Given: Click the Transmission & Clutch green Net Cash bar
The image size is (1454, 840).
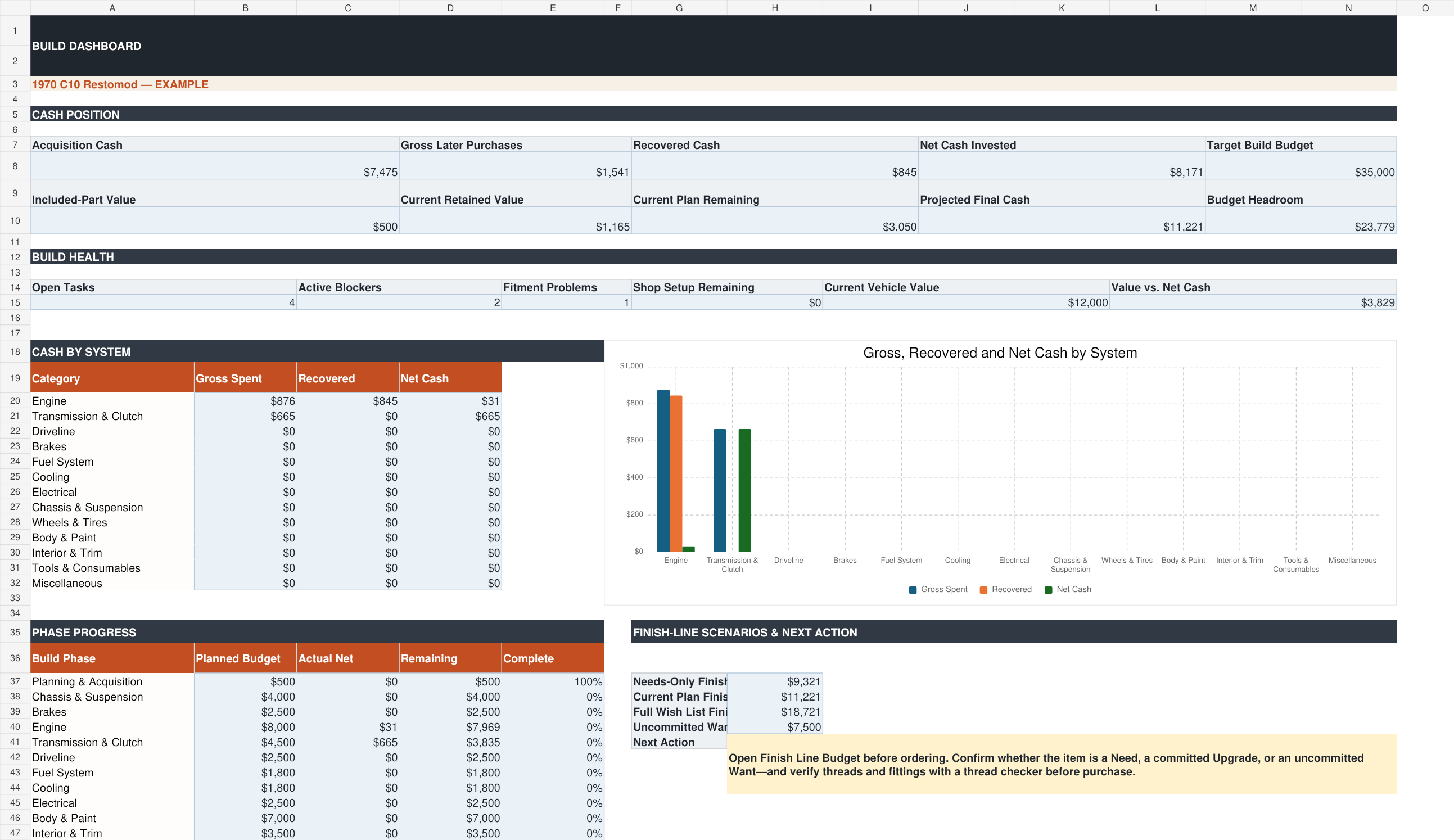Looking at the screenshot, I should pos(744,490).
